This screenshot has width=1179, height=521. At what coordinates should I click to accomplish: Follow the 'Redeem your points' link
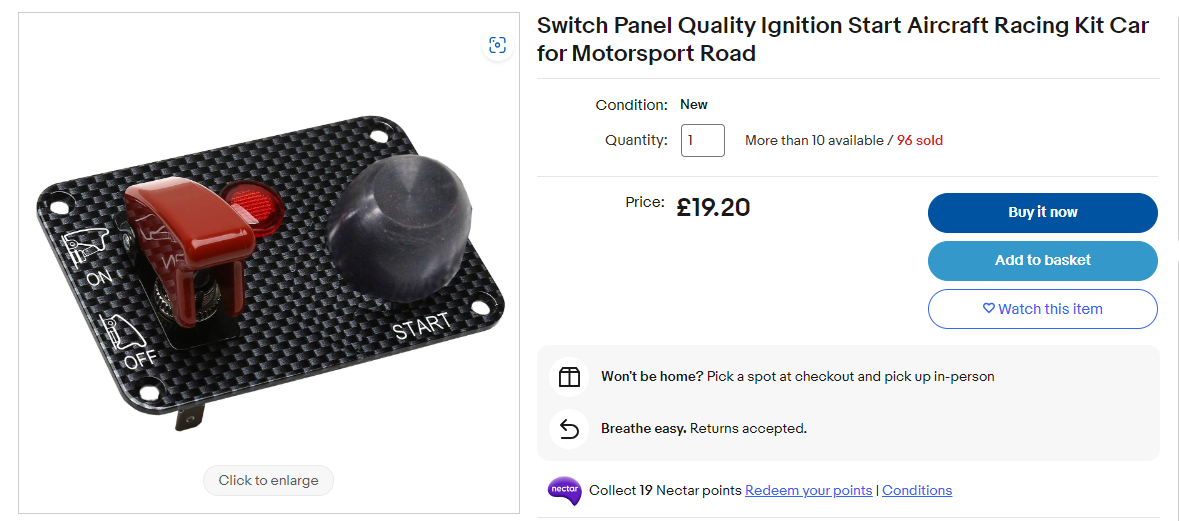point(808,490)
